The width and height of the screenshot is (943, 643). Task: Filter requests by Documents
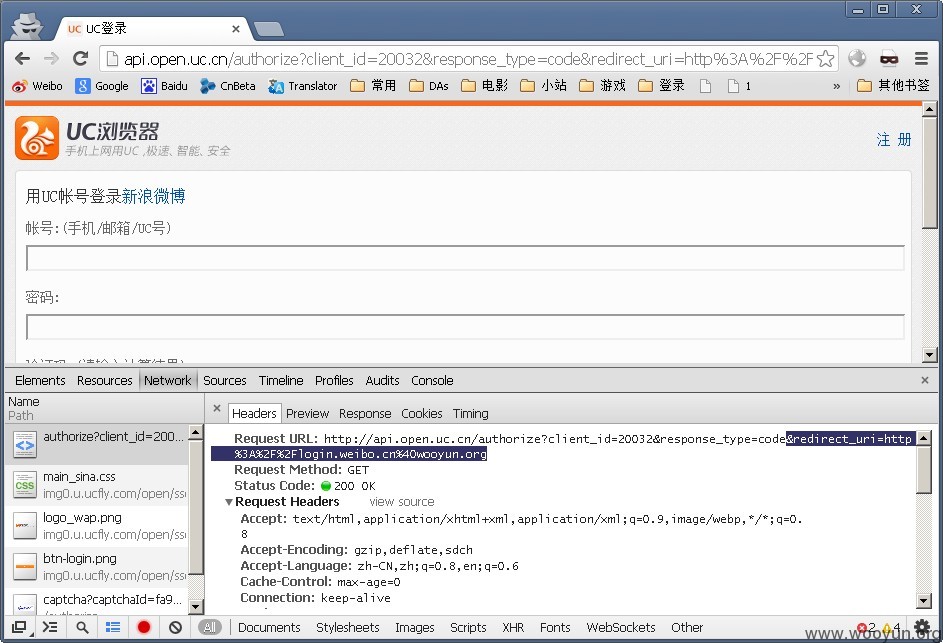269,627
